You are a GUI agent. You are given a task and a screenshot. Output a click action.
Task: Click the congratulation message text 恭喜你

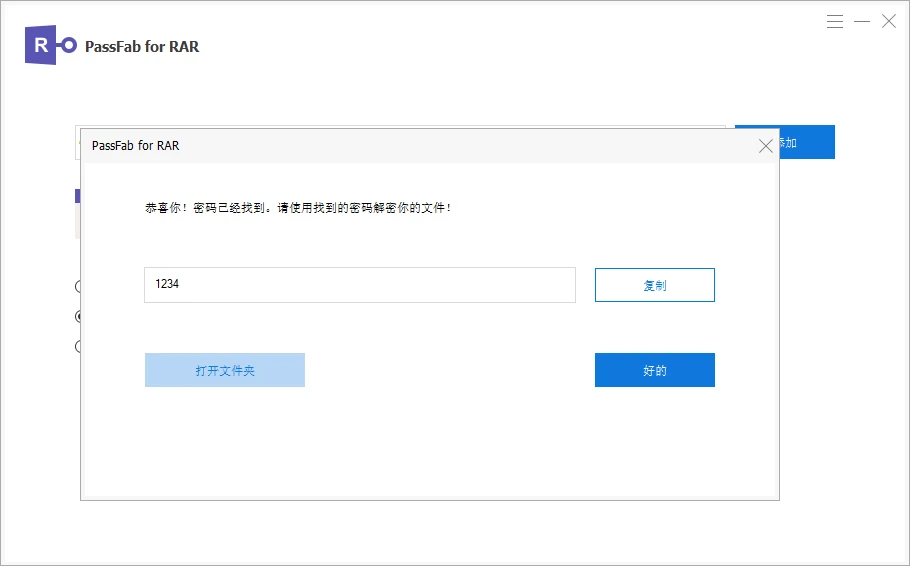tap(298, 208)
